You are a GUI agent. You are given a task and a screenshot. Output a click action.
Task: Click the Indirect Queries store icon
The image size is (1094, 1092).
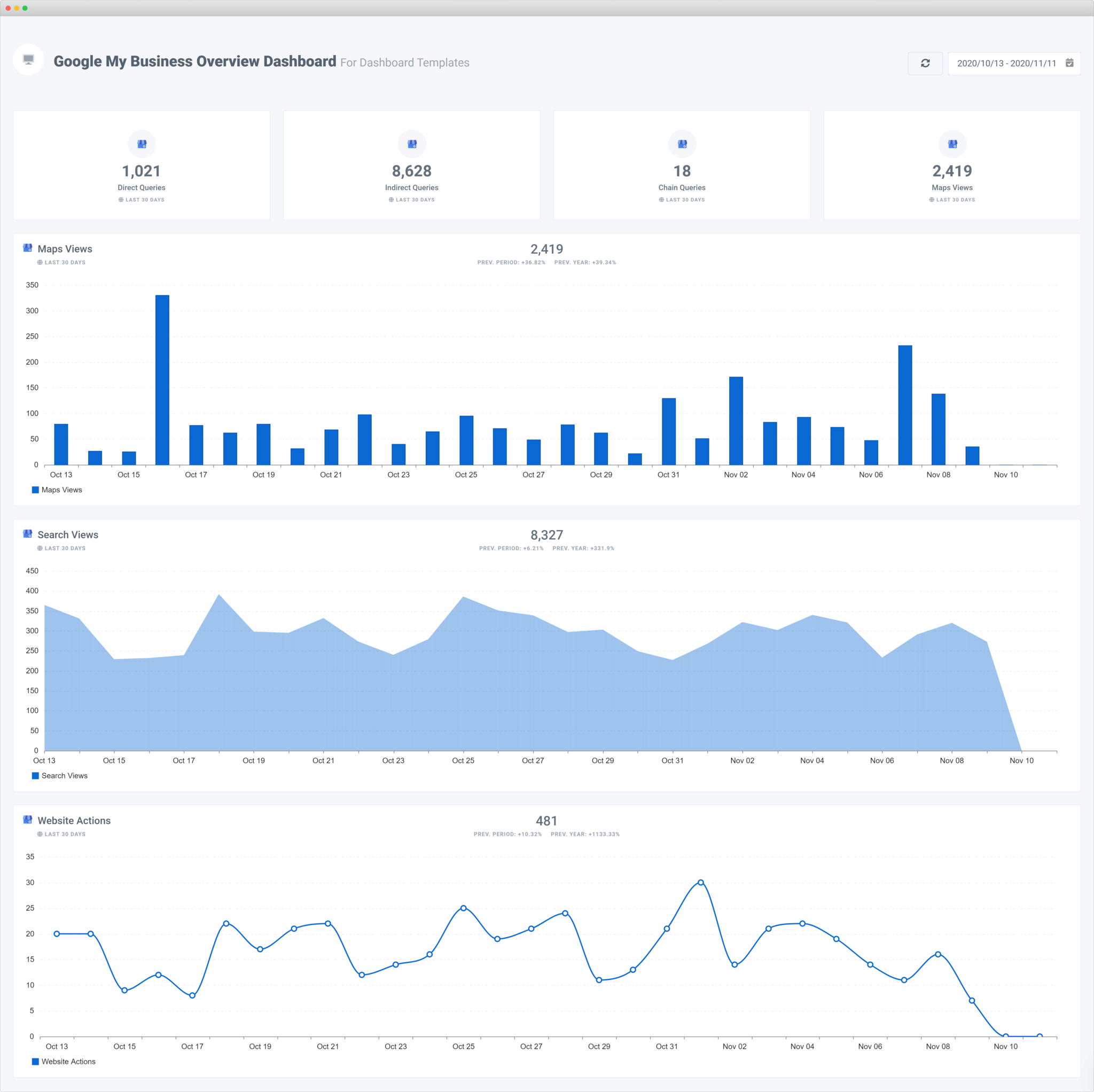412,144
